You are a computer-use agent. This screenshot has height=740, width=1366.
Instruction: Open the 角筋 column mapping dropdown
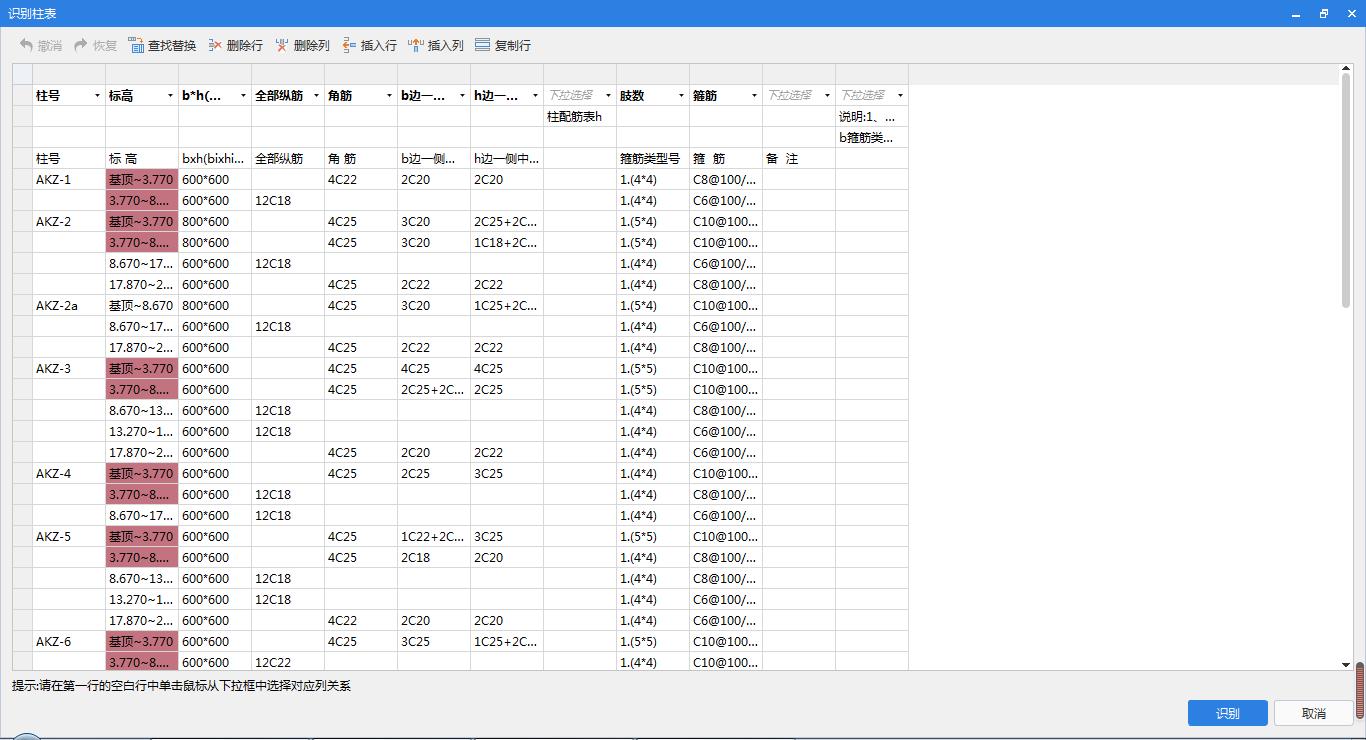(389, 96)
